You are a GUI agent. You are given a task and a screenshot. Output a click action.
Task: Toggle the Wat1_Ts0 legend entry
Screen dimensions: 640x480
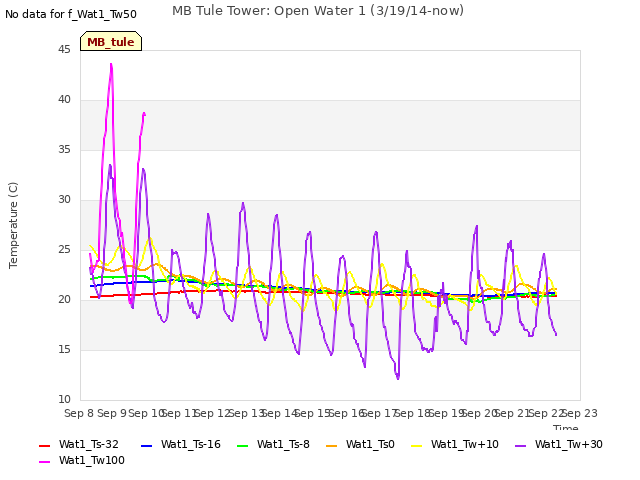pos(360,444)
